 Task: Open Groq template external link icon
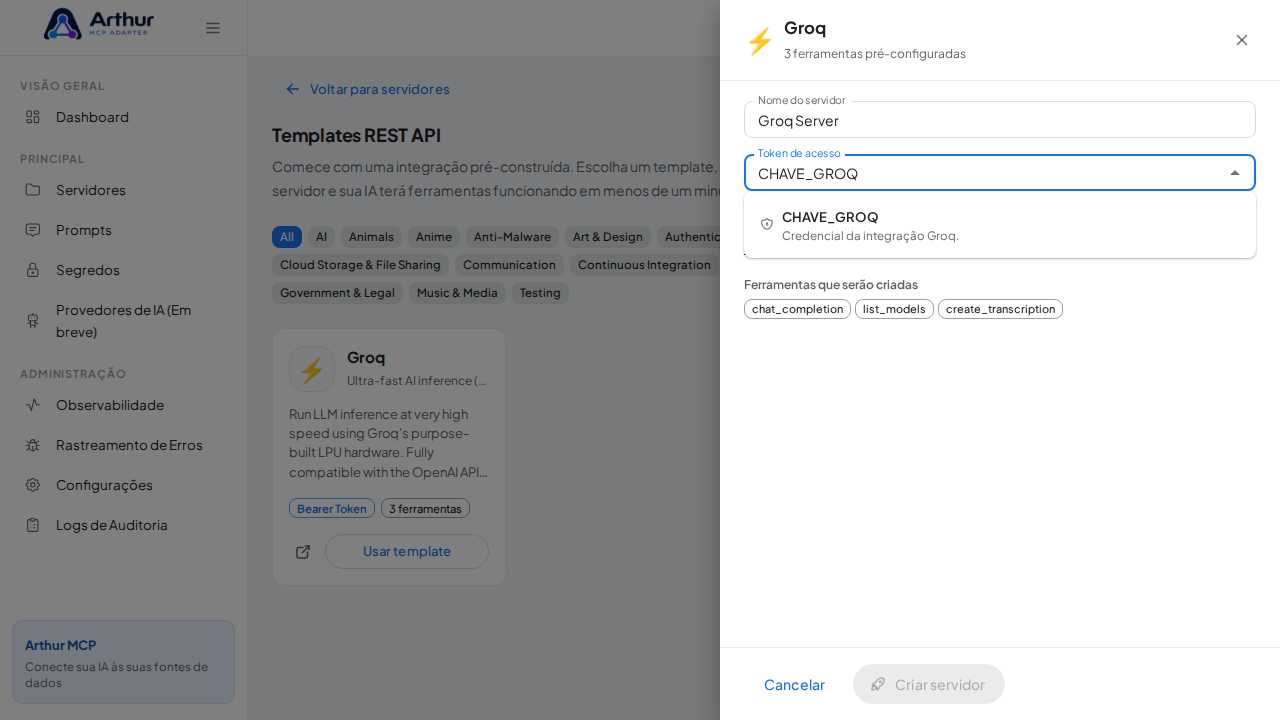[303, 552]
